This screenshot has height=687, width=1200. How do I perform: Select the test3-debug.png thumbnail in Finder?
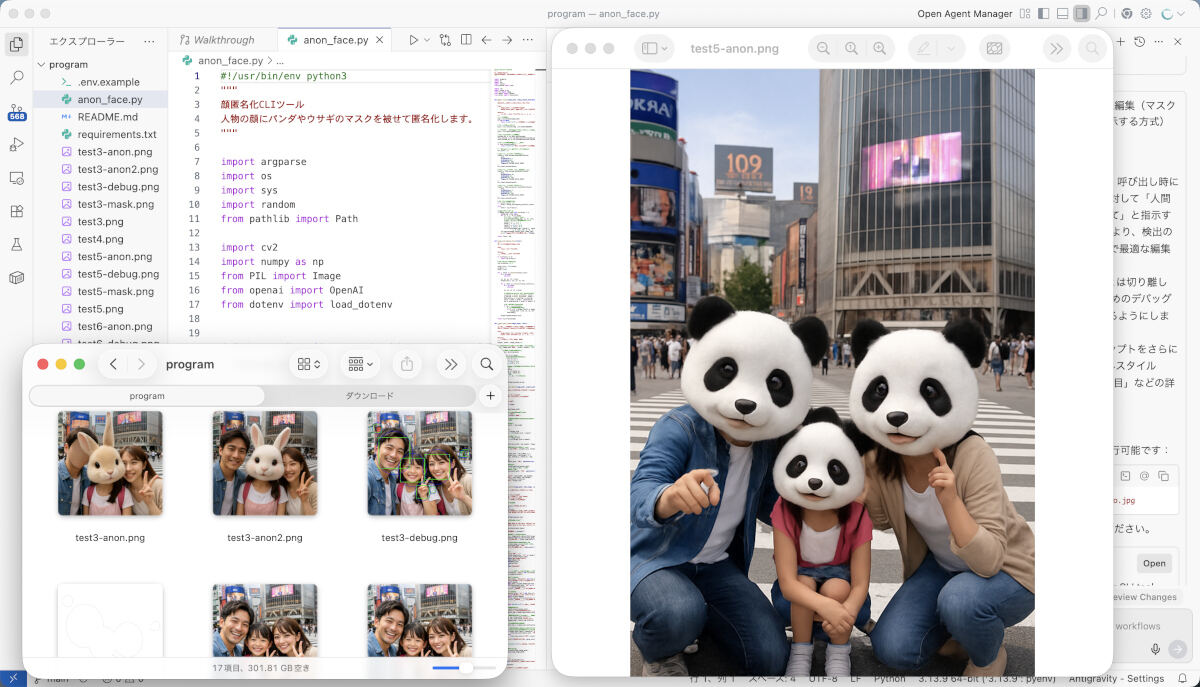tap(419, 462)
